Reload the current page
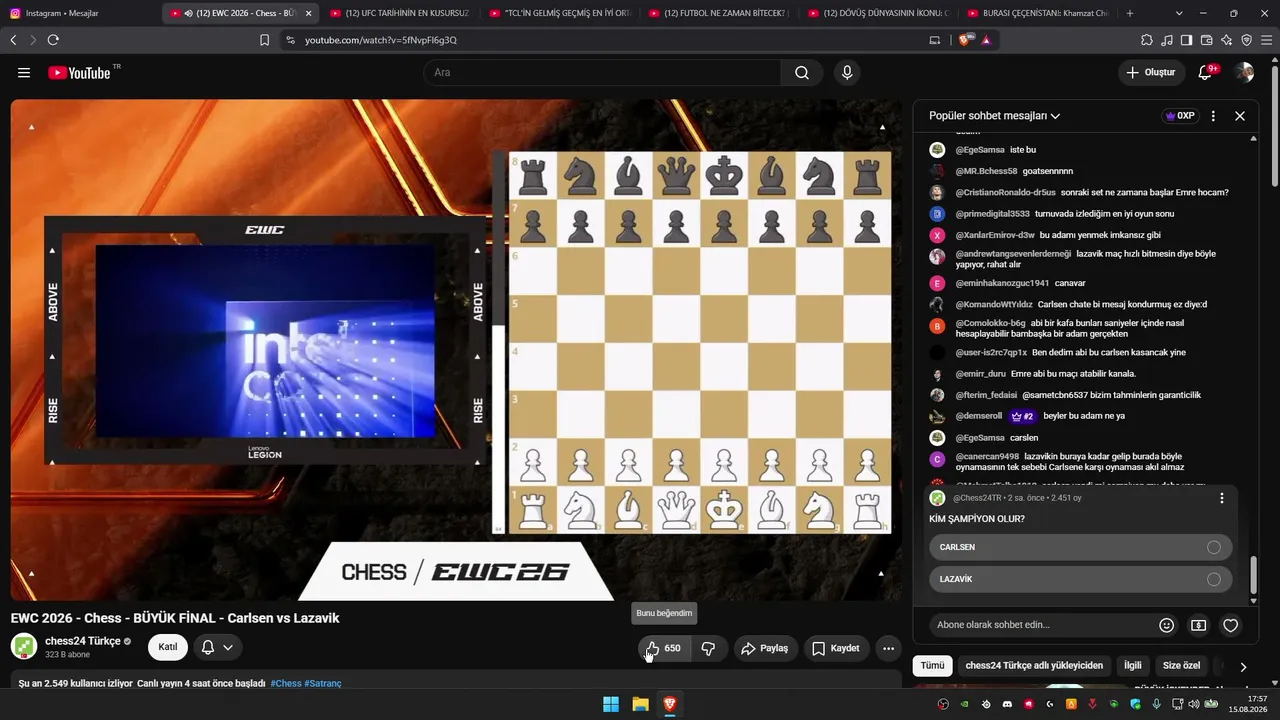This screenshot has height=720, width=1280. [x=53, y=40]
